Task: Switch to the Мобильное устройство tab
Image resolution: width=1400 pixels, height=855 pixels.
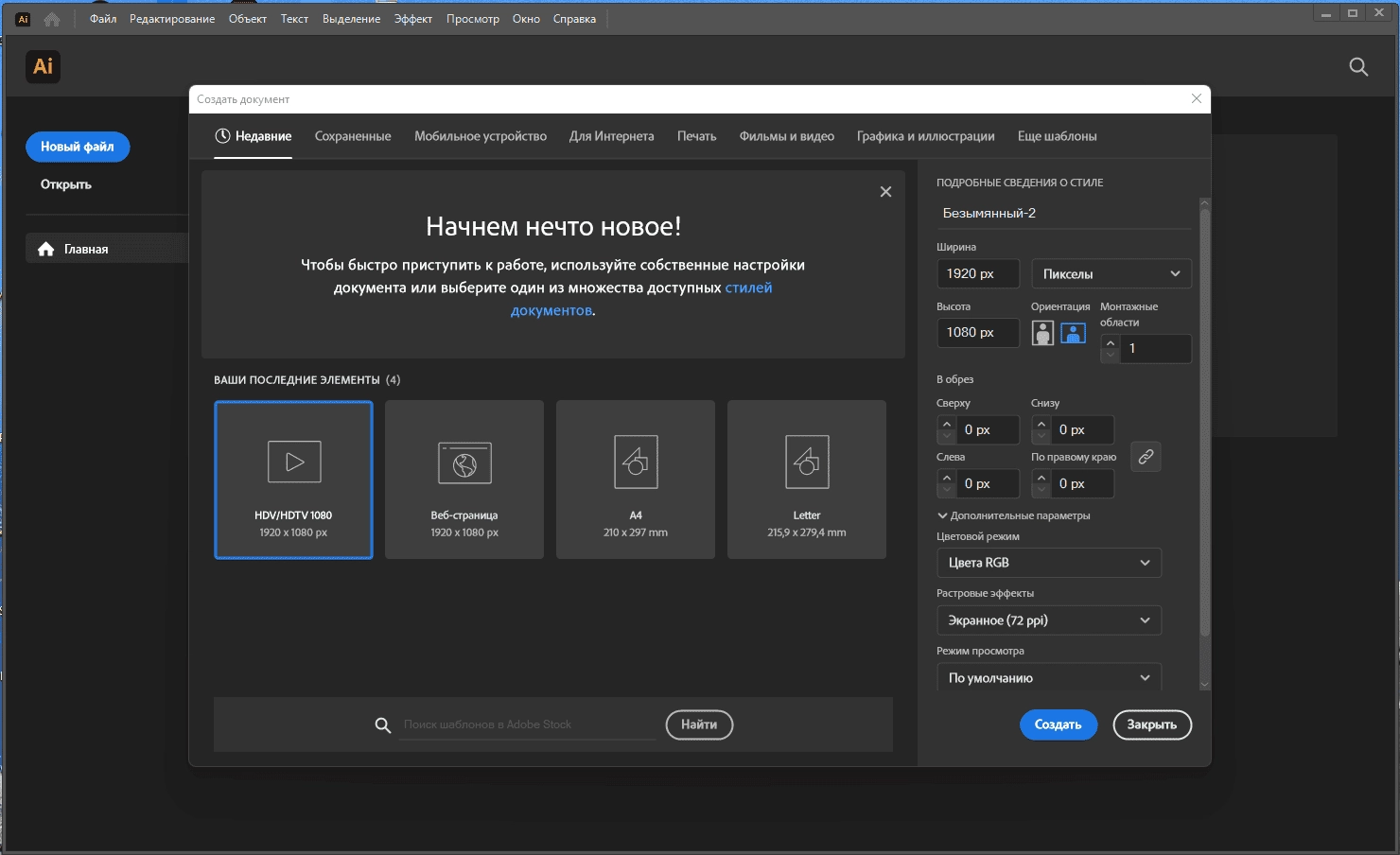Action: pos(481,136)
